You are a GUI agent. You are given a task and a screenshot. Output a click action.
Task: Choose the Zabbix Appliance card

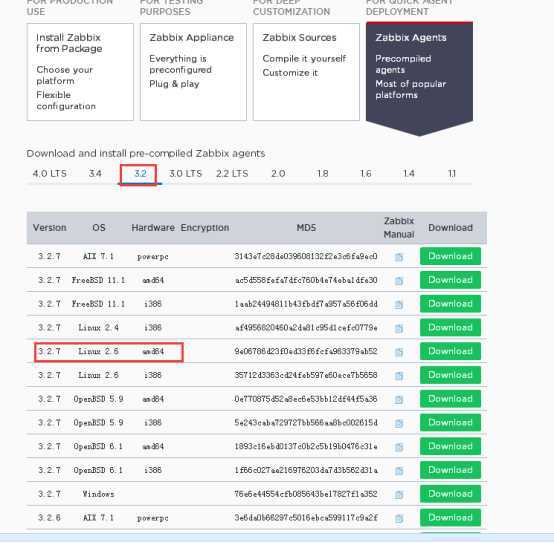click(x=193, y=72)
